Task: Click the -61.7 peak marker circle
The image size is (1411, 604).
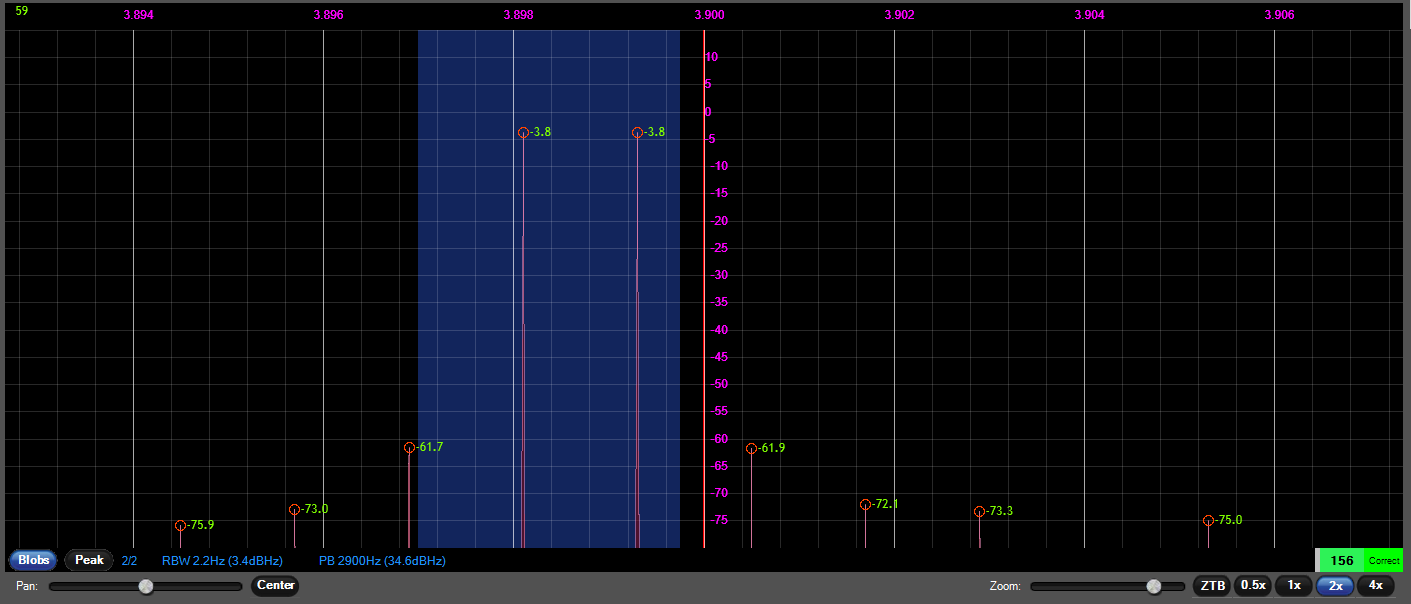Action: tap(410, 447)
